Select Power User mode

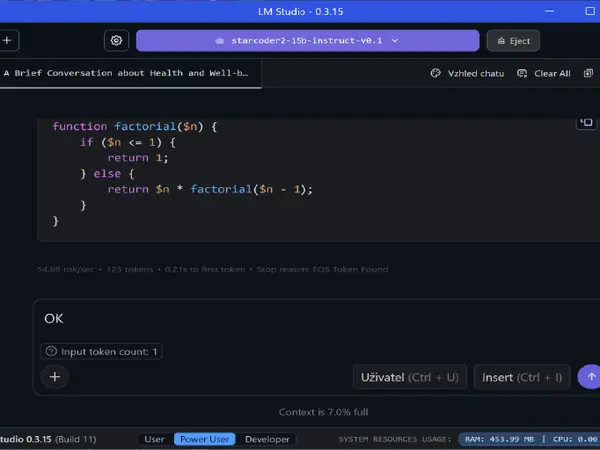pyautogui.click(x=204, y=439)
